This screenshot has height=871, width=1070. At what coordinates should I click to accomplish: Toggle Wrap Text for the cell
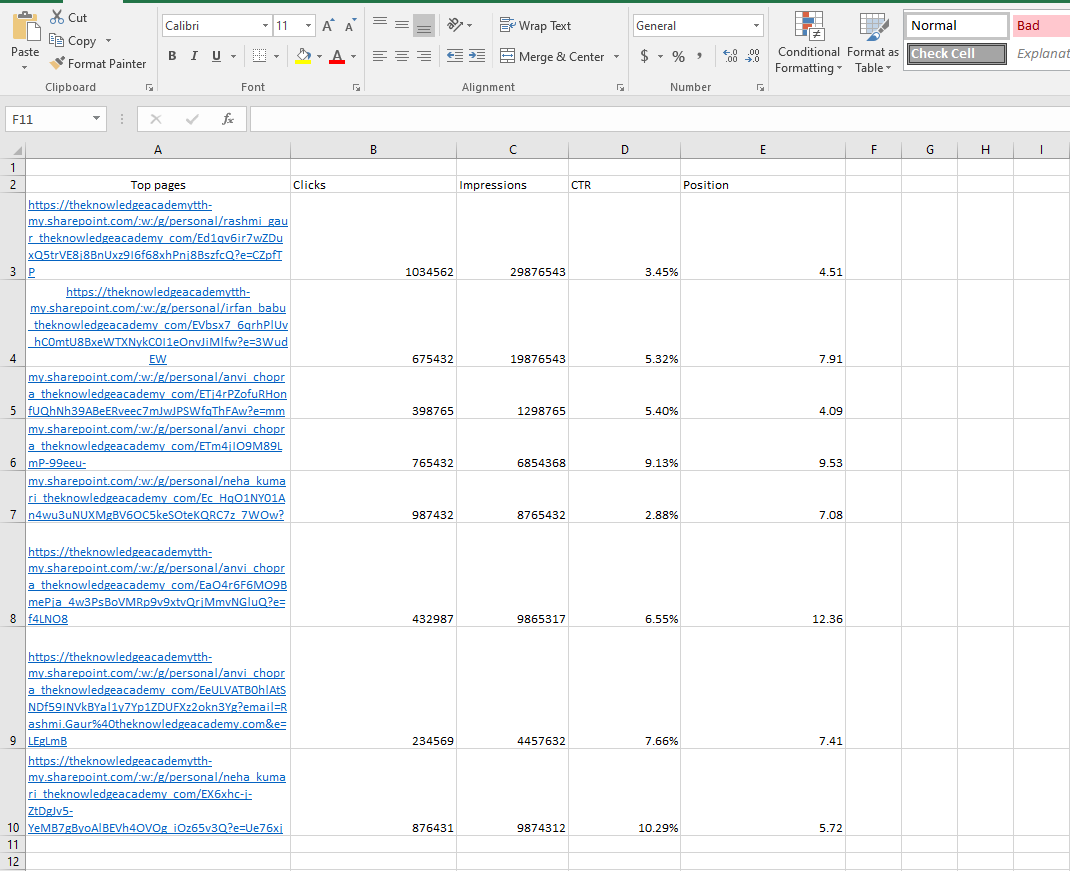tap(536, 26)
